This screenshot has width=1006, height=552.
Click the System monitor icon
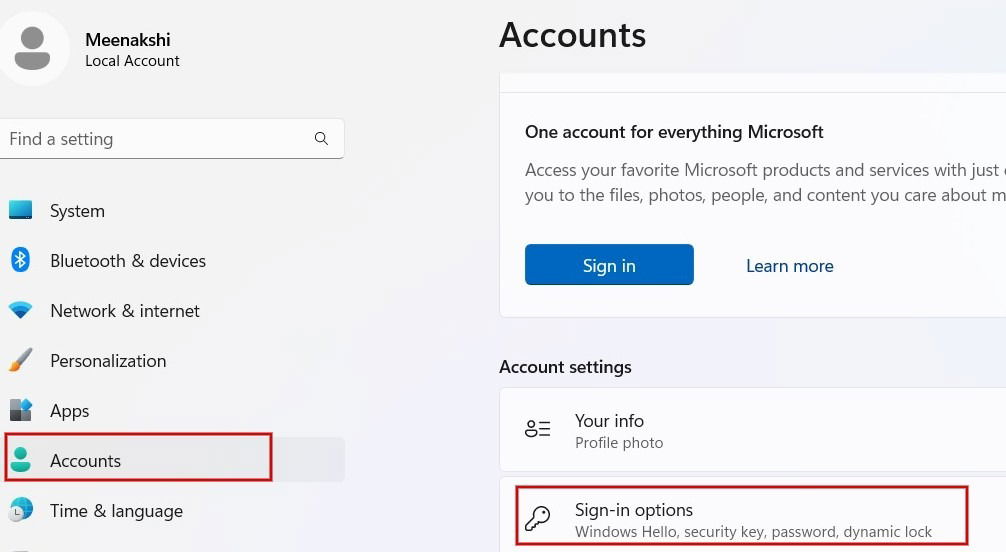point(20,210)
